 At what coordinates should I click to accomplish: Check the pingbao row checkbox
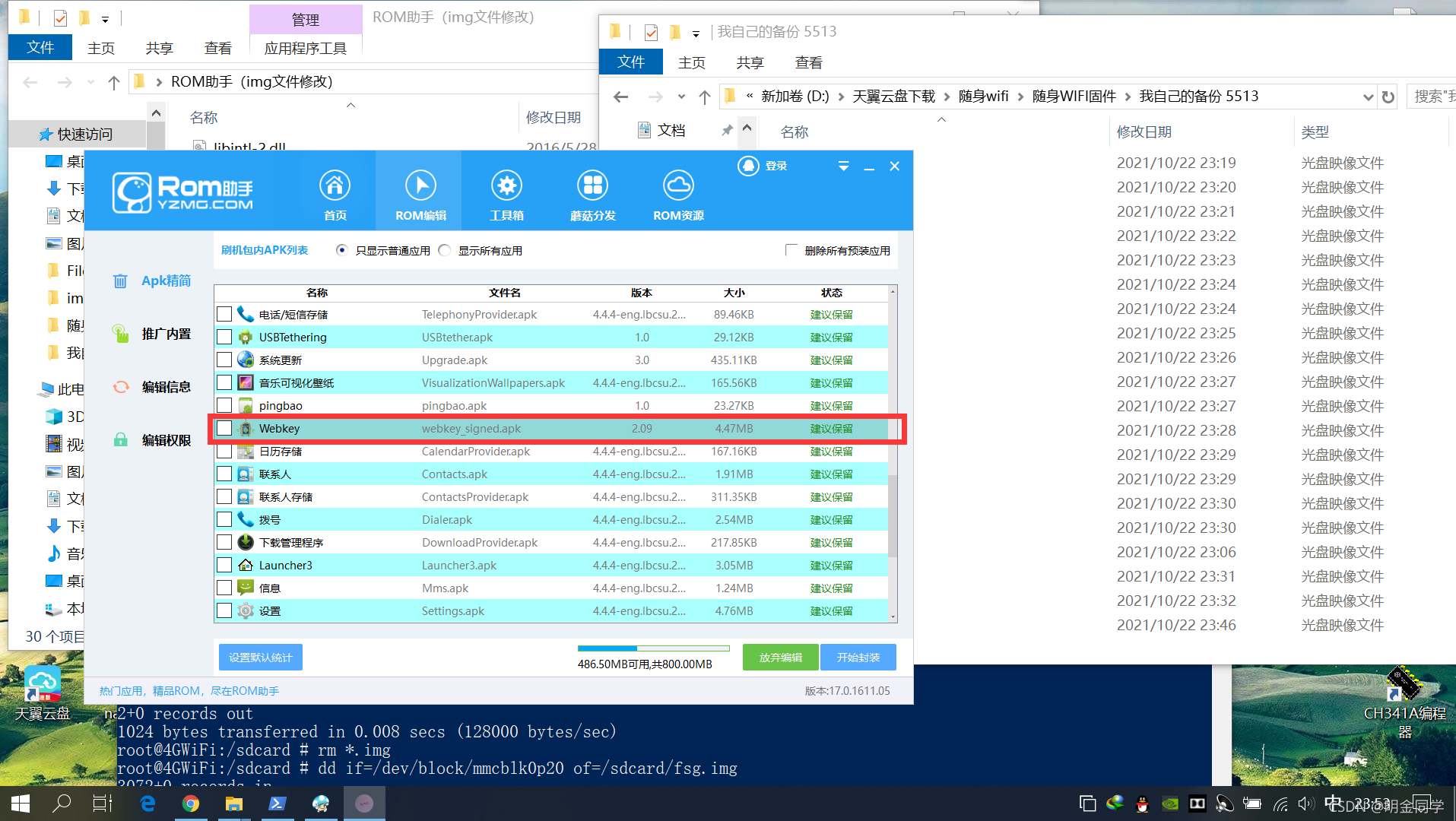click(x=224, y=405)
